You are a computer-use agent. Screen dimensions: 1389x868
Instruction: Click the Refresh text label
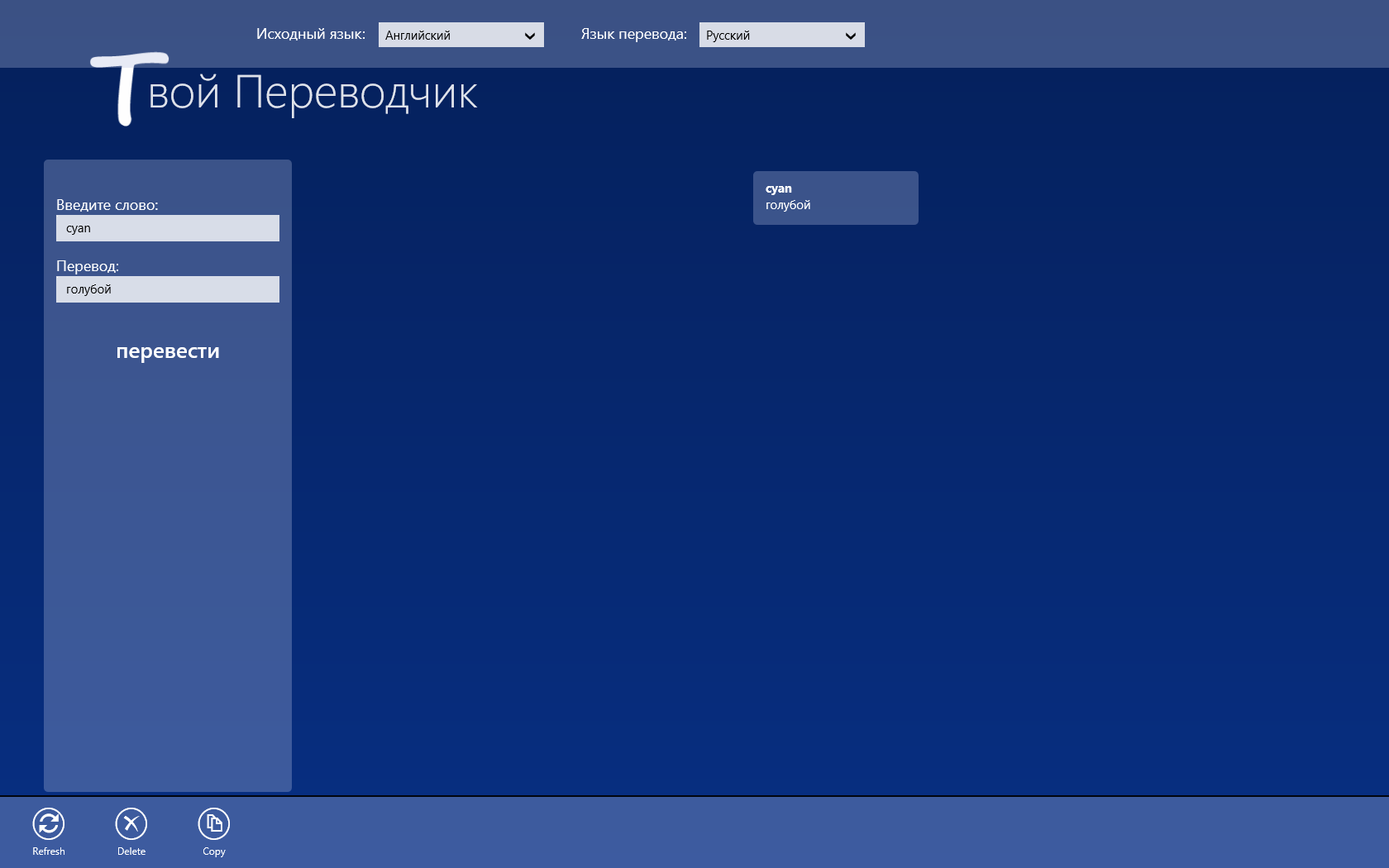click(x=49, y=851)
